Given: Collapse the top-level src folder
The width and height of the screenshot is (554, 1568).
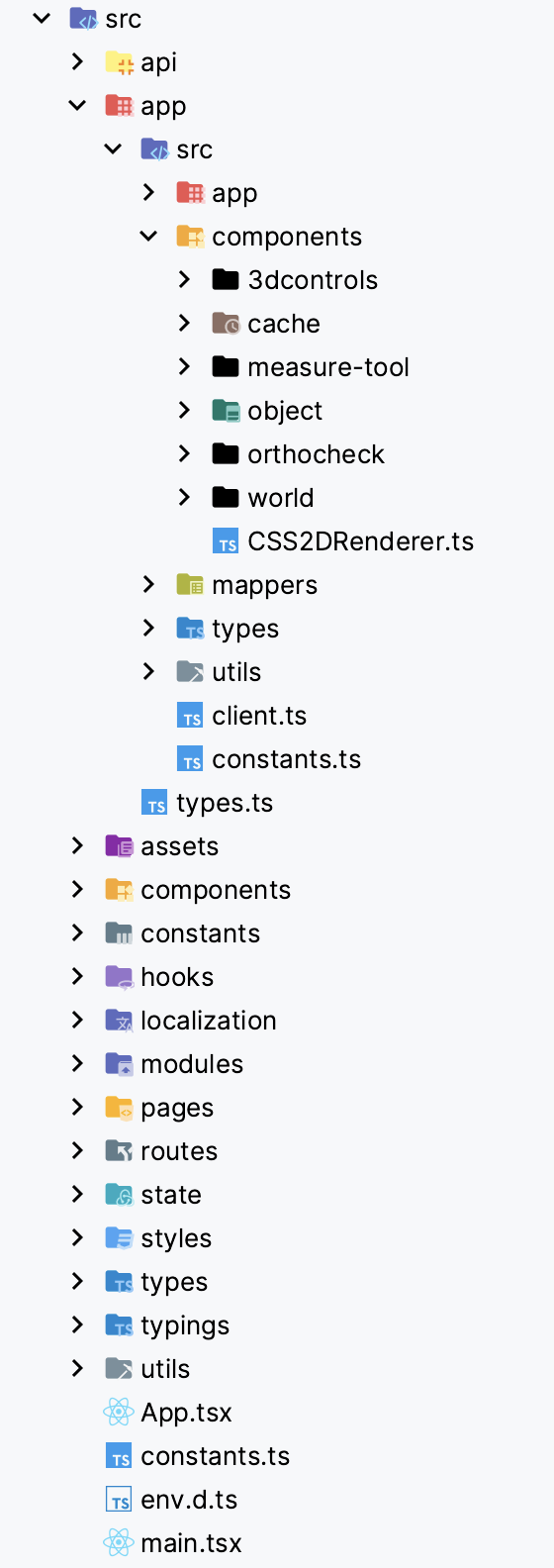Looking at the screenshot, I should (42, 19).
